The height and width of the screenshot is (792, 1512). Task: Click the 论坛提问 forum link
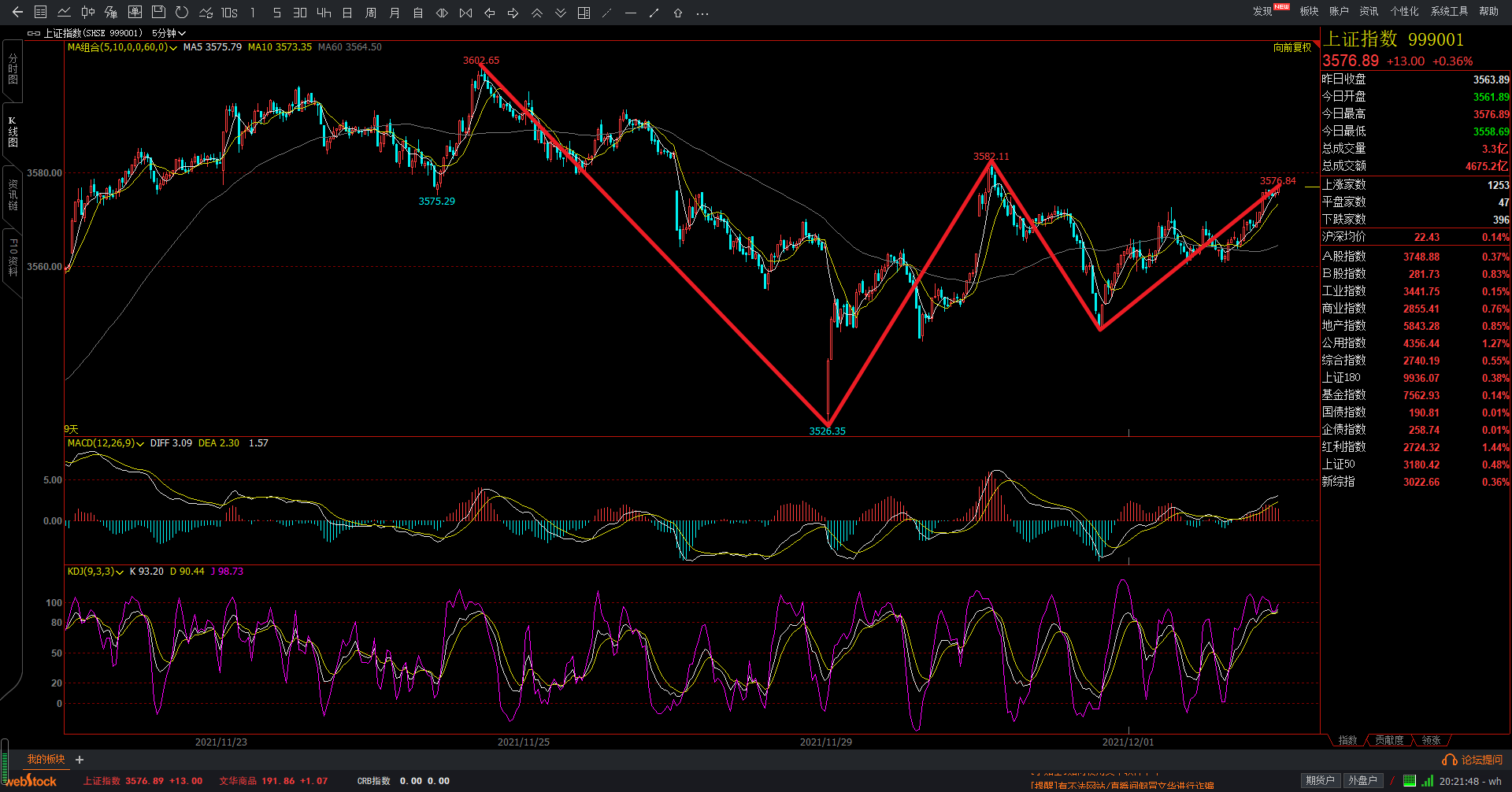1473,760
